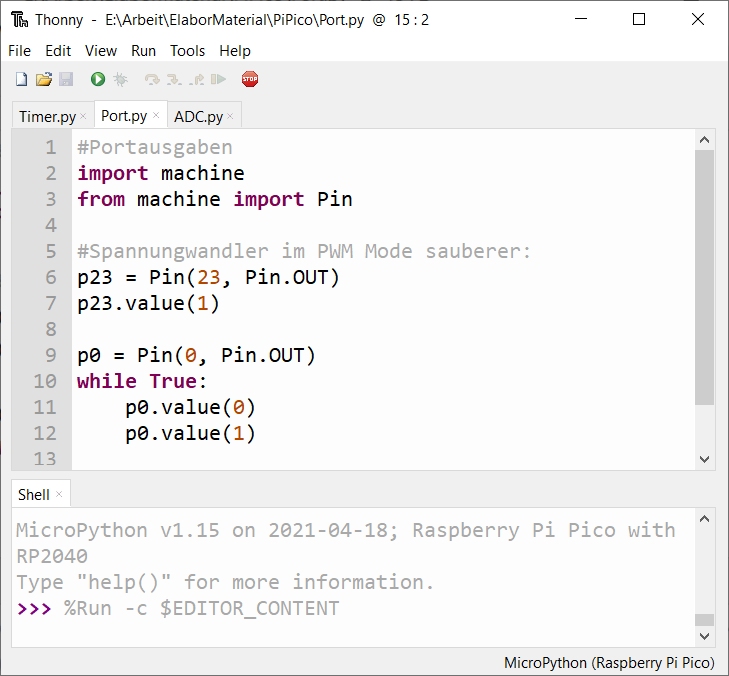This screenshot has width=729, height=676.
Task: Click the Step into icon
Action: [173, 79]
